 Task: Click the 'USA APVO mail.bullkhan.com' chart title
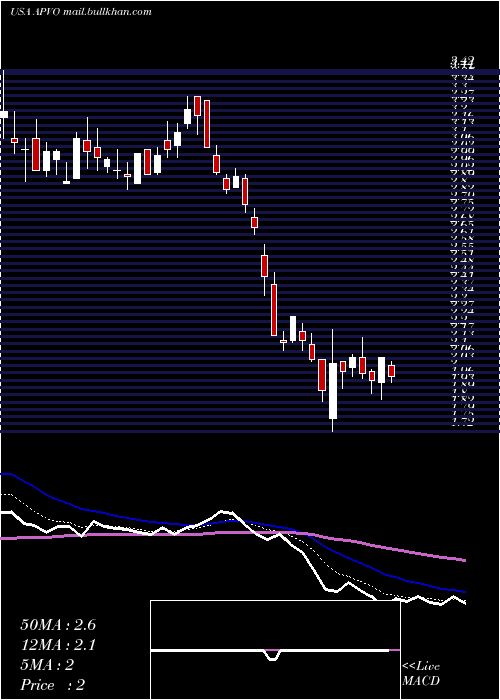(x=80, y=12)
